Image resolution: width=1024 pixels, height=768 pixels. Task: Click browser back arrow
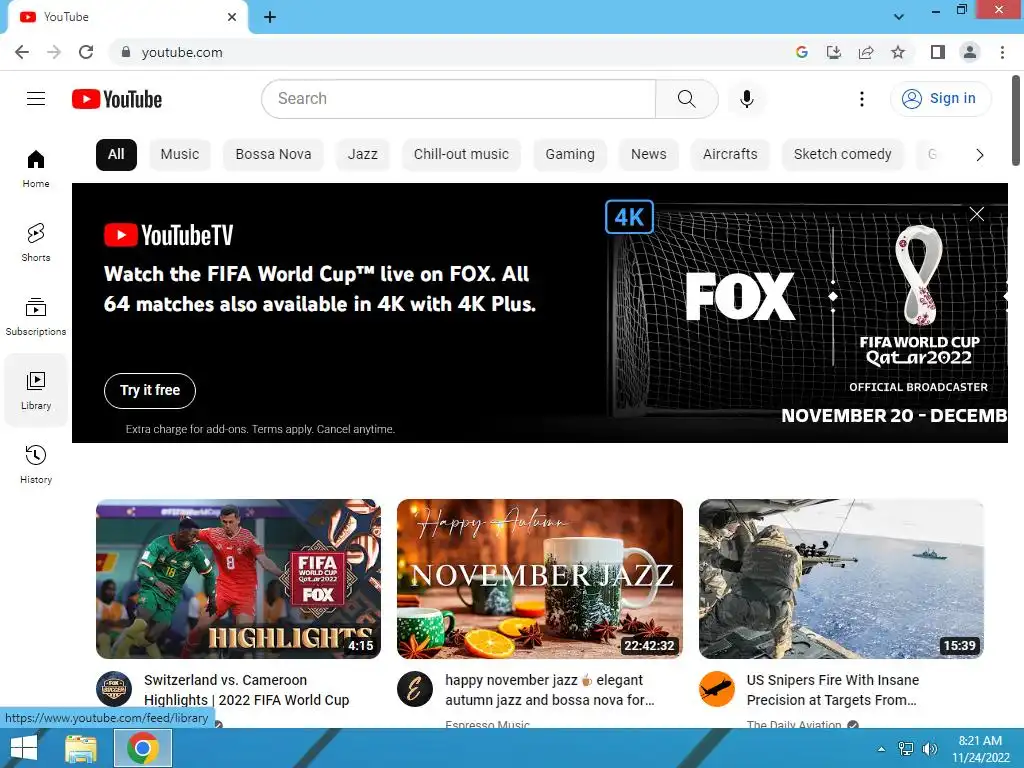point(22,52)
